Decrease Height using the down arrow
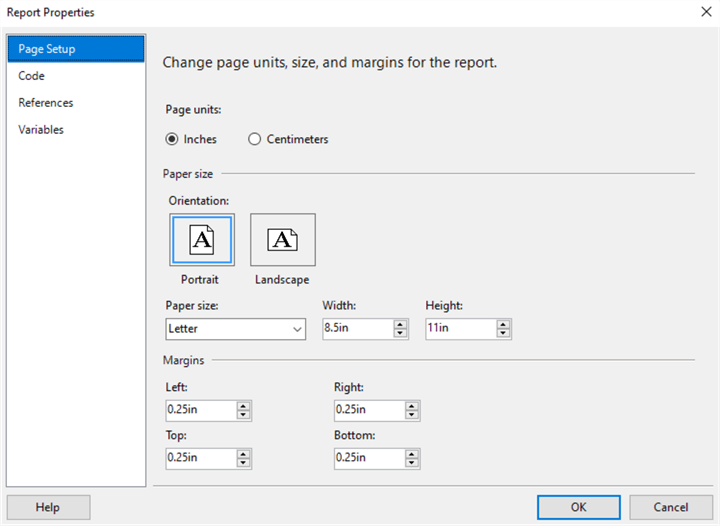 (x=503, y=334)
